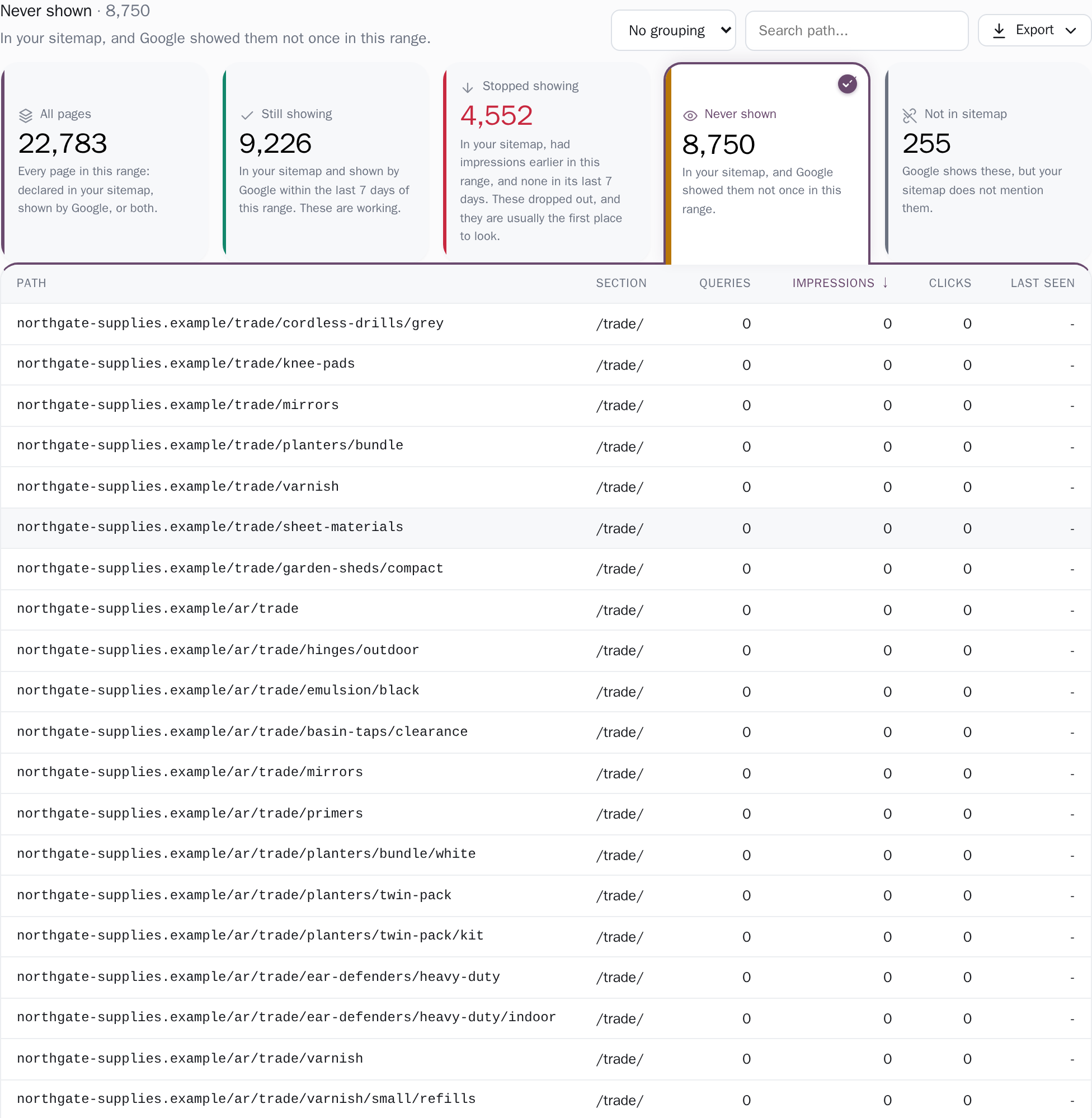Open the ar/trade/planters/twin-pack/kit path
This screenshot has height=1118, width=1092.
click(x=250, y=935)
